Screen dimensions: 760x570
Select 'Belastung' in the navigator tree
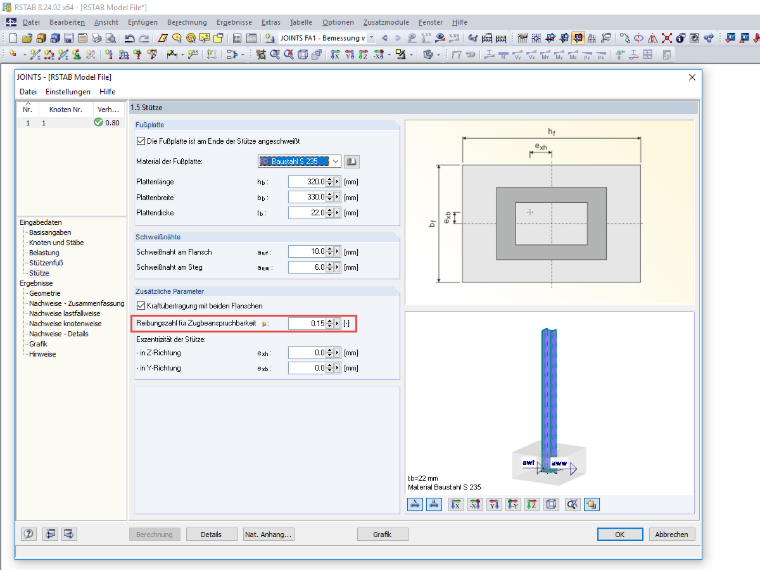click(x=44, y=253)
